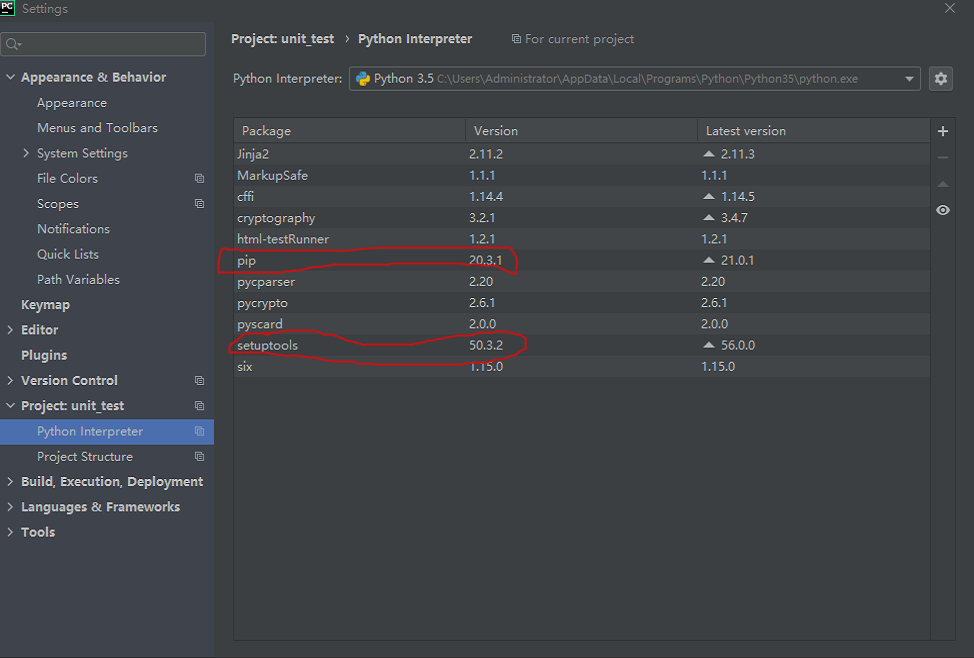This screenshot has width=974, height=658.
Task: Select the pyscard package row
Action: tap(581, 324)
